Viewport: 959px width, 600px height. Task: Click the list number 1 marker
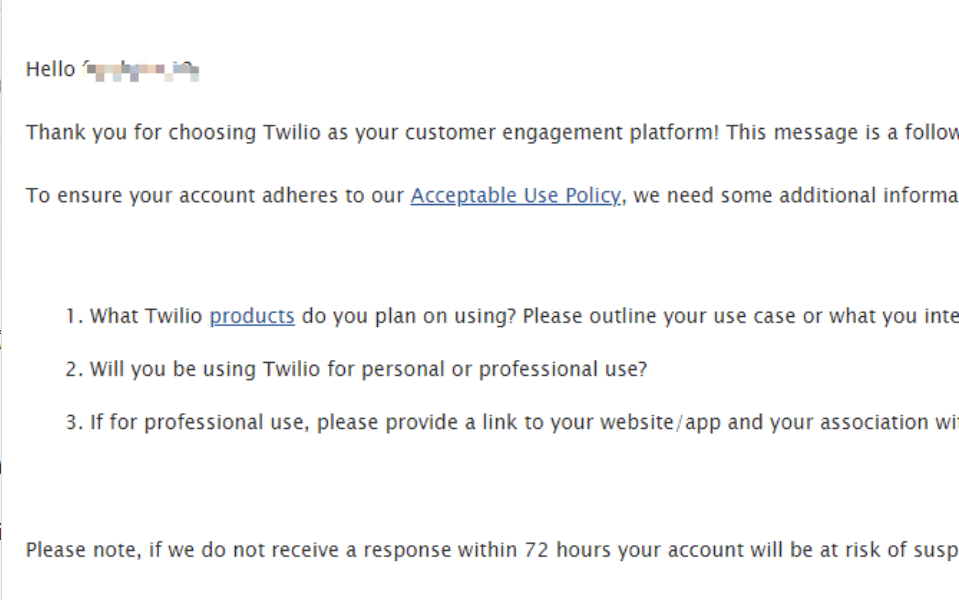point(72,317)
